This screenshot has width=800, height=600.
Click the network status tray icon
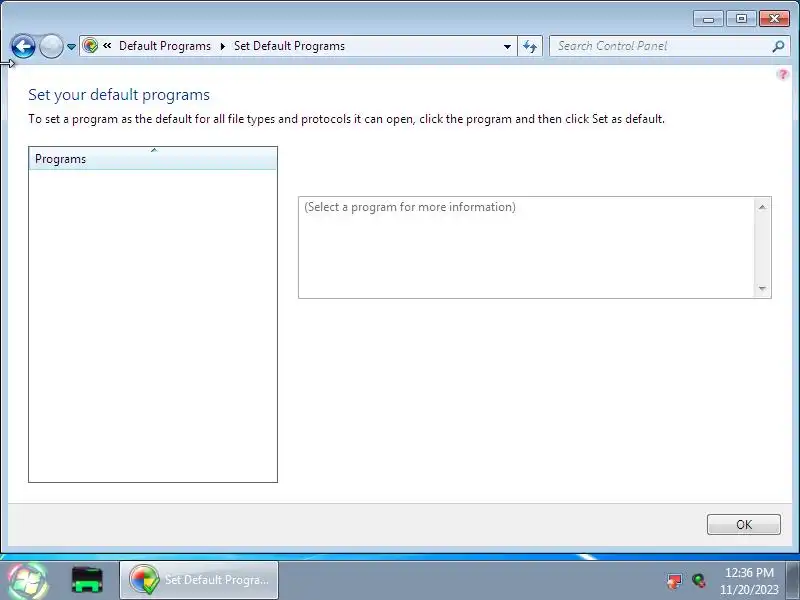tap(699, 581)
